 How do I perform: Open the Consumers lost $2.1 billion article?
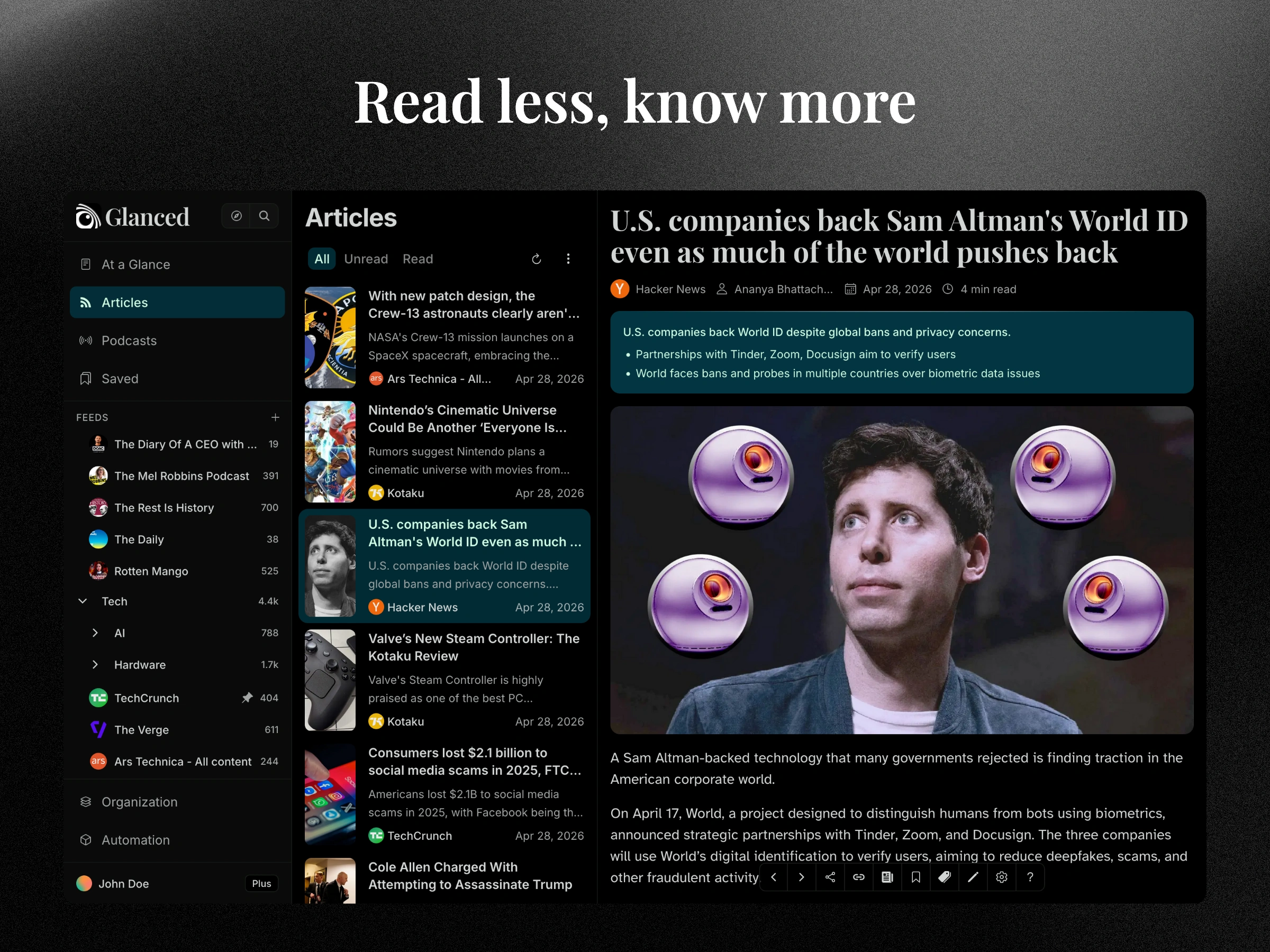click(444, 794)
